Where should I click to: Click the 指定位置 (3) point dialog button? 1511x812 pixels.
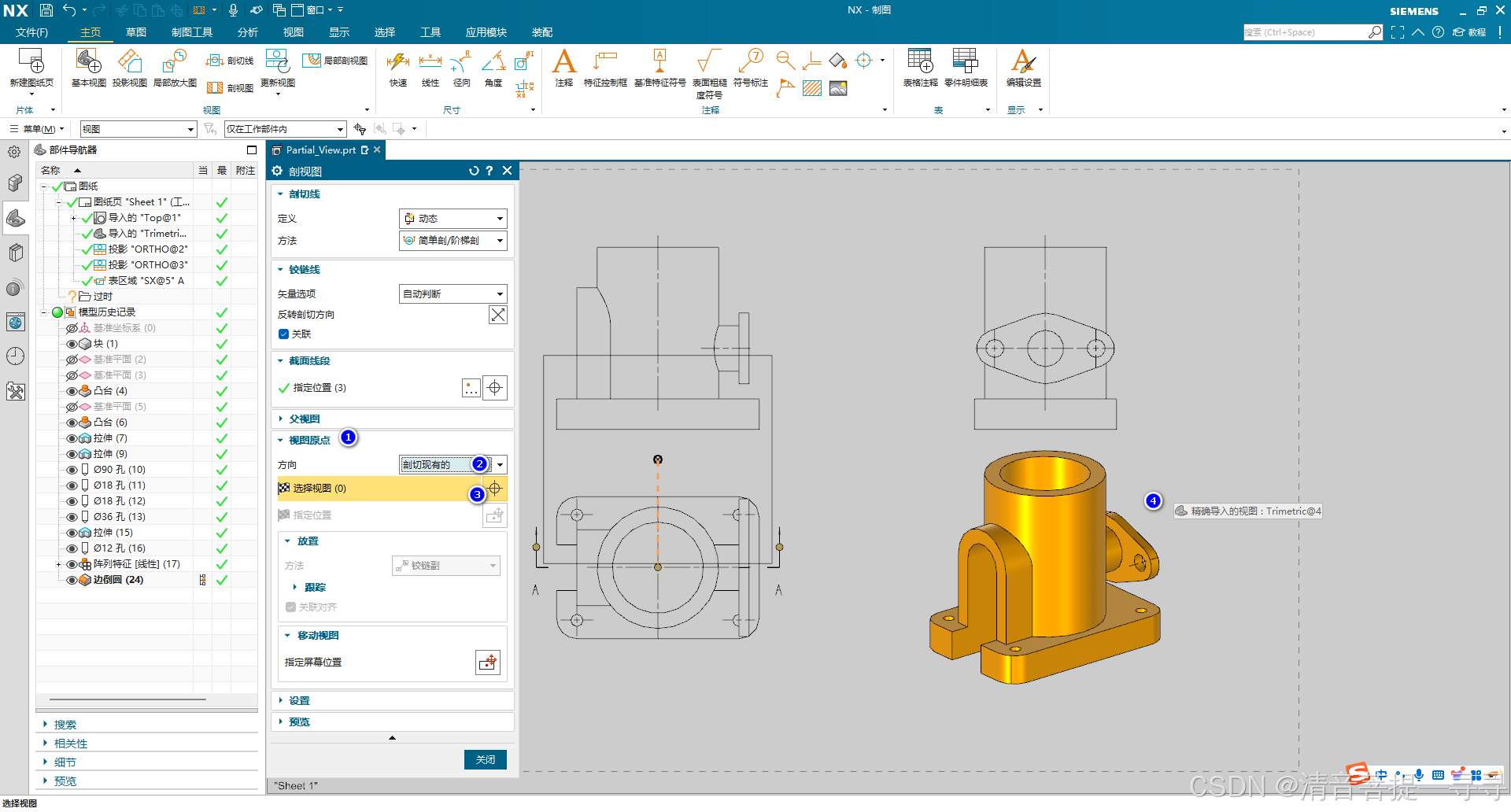pos(471,388)
